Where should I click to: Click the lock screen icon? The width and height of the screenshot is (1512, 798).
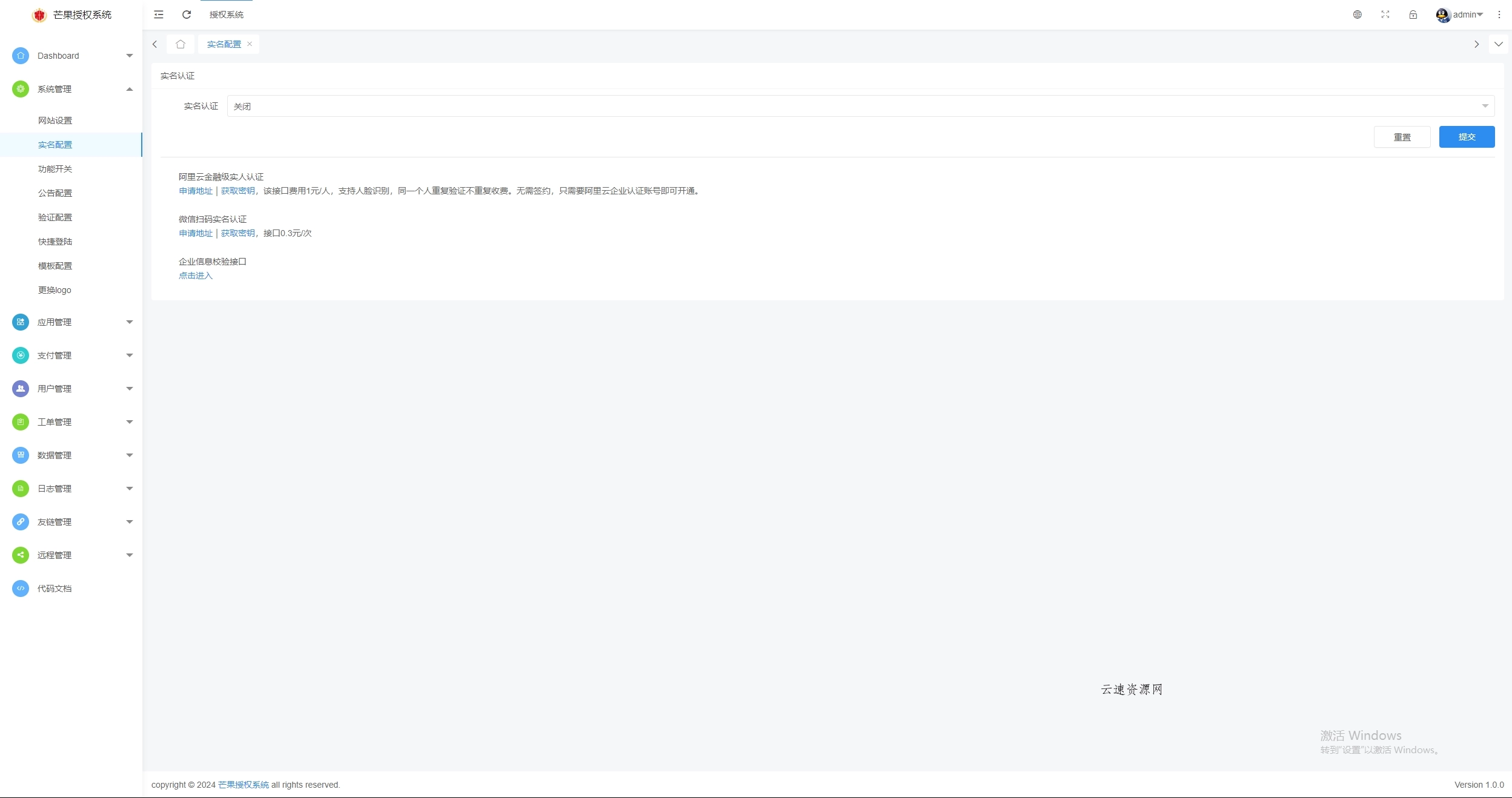[1412, 14]
